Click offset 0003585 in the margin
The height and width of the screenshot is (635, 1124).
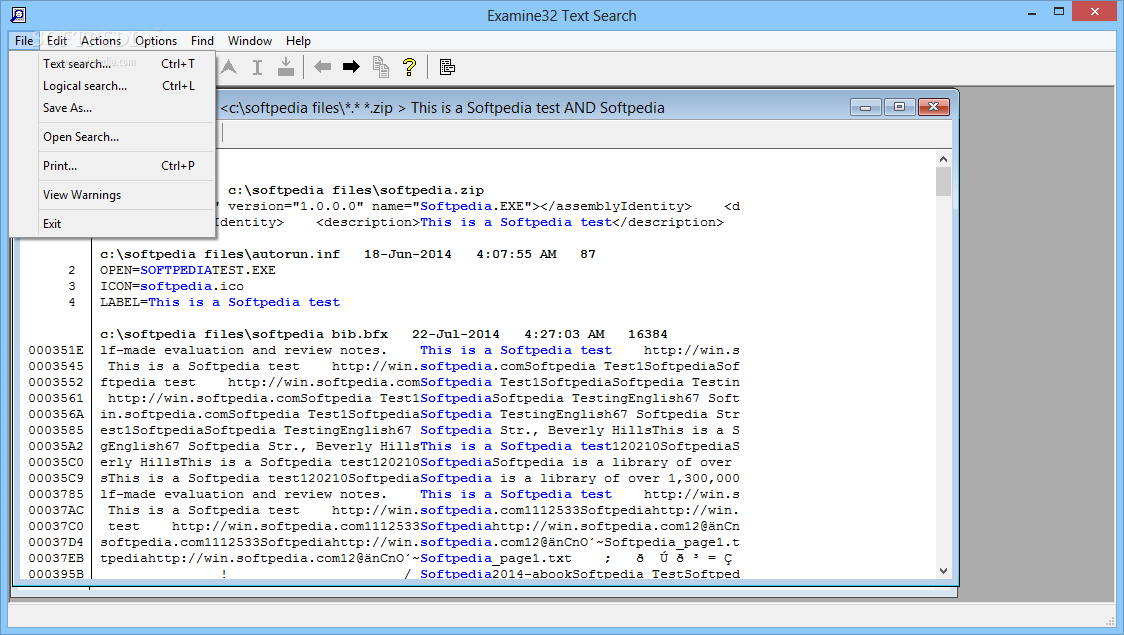point(56,431)
